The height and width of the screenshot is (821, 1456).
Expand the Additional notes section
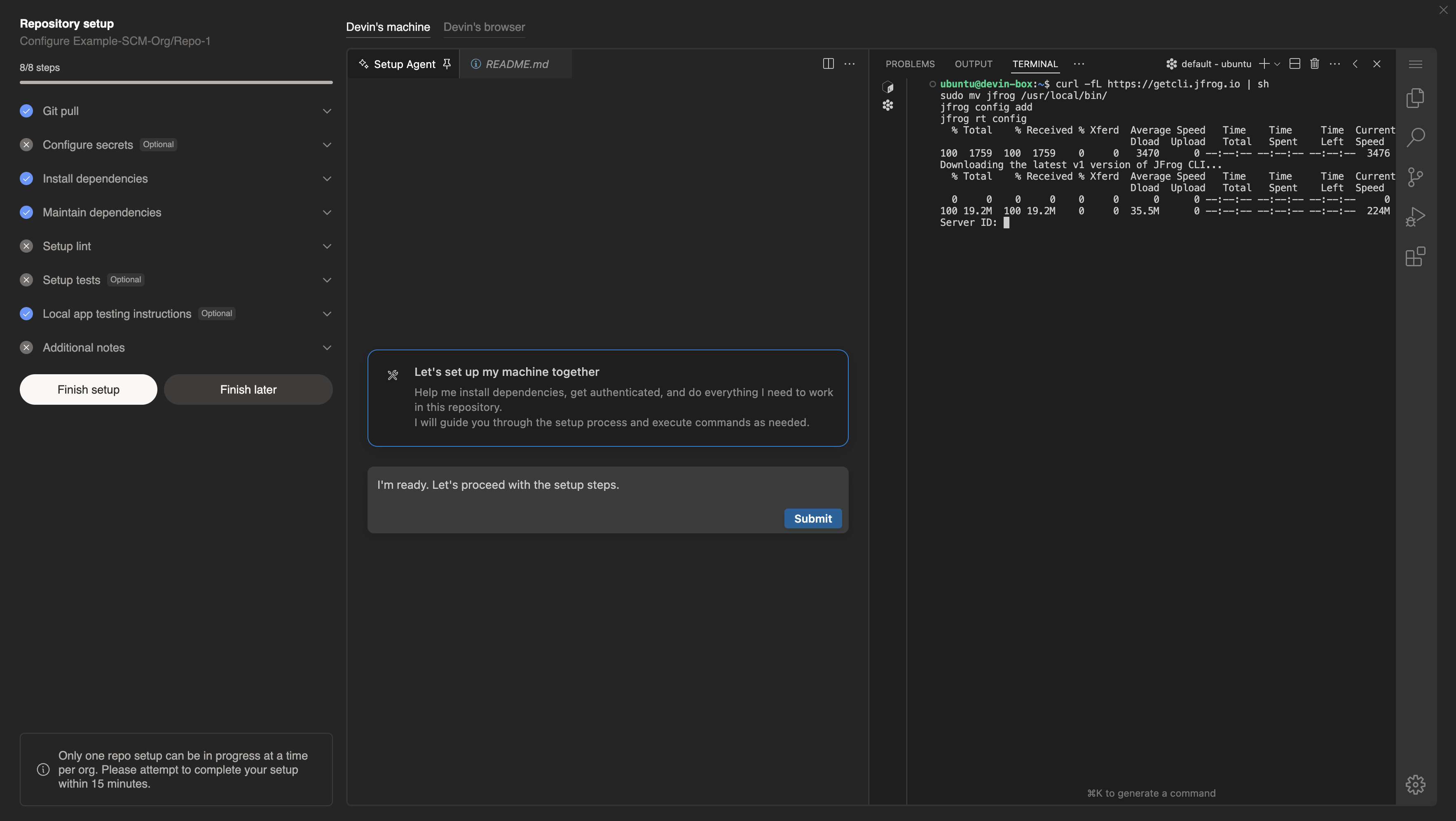pyautogui.click(x=327, y=347)
